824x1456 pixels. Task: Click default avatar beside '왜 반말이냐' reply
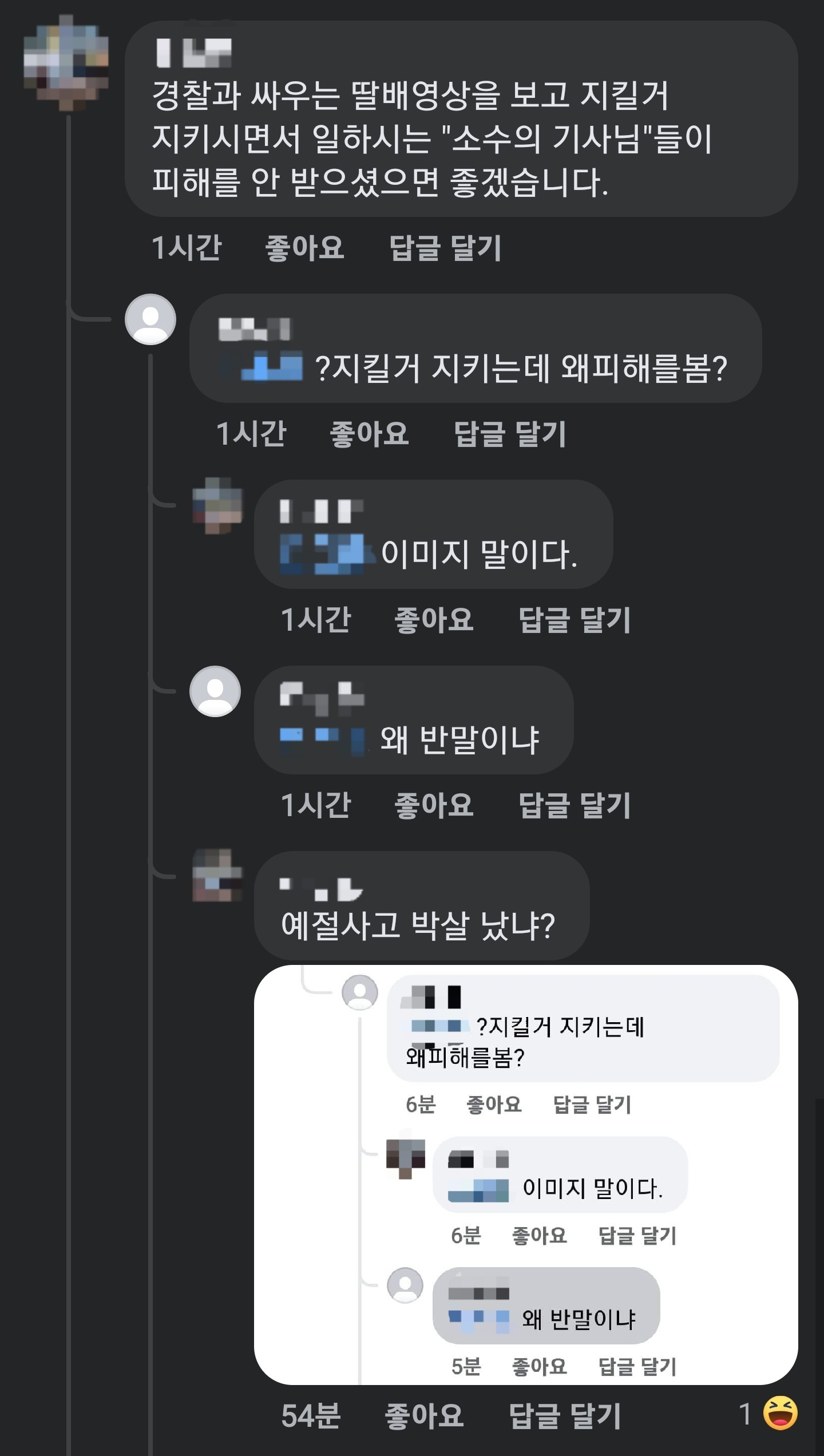[x=215, y=691]
